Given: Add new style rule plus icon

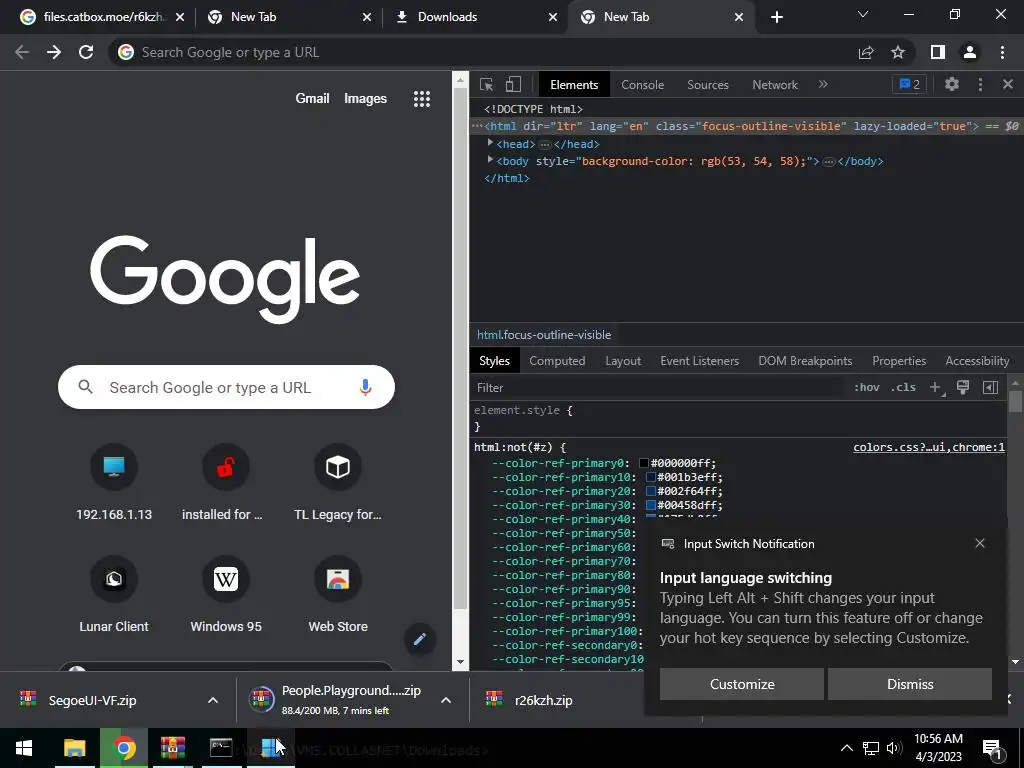Looking at the screenshot, I should click(x=935, y=387).
